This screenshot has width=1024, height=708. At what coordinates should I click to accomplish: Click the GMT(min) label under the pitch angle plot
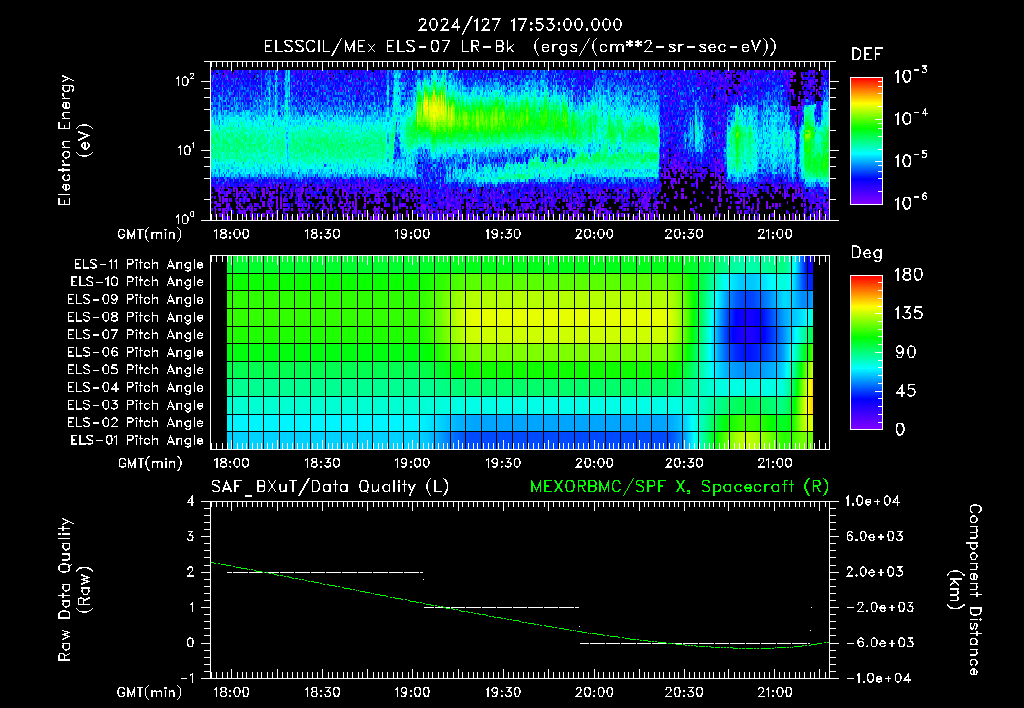click(x=150, y=463)
